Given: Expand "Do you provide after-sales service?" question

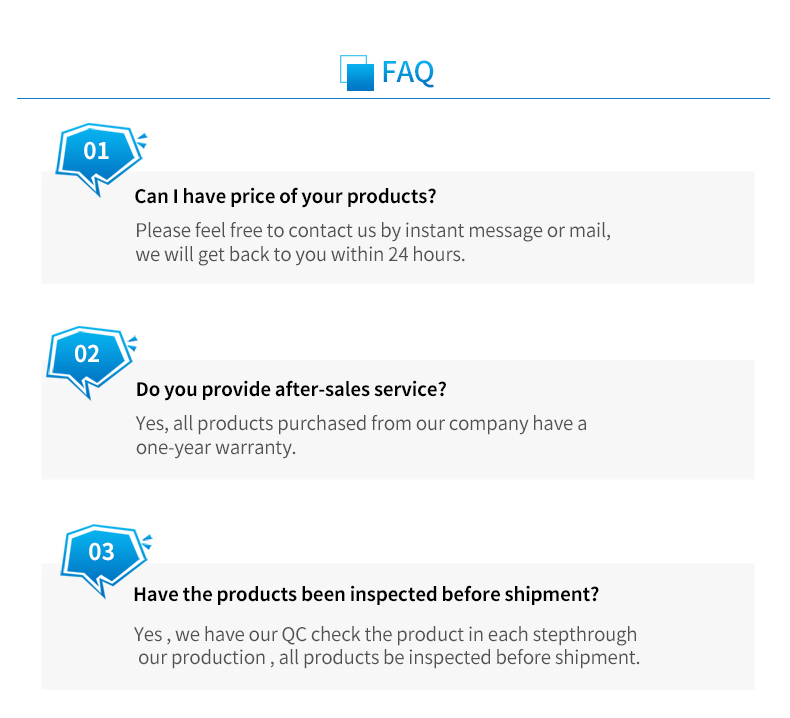Looking at the screenshot, I should point(291,389).
